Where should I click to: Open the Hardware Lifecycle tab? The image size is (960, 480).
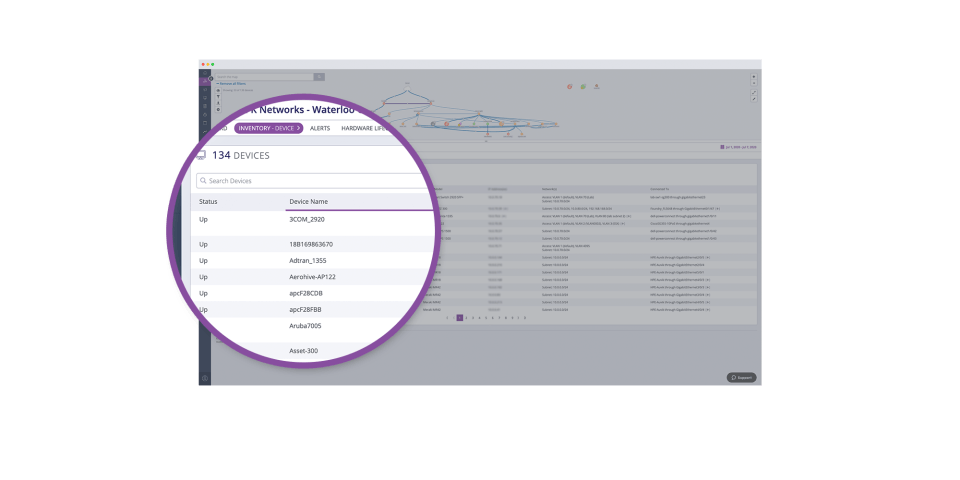point(364,129)
